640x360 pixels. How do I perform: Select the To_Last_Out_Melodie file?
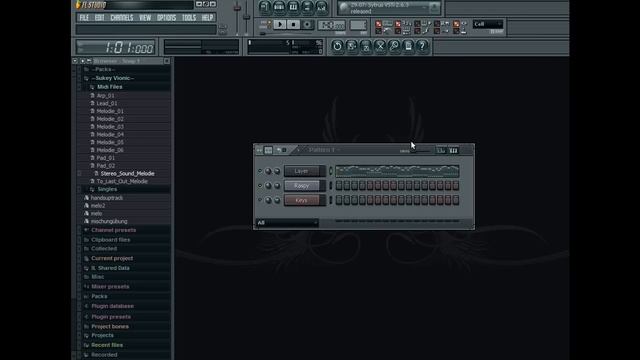(122, 182)
